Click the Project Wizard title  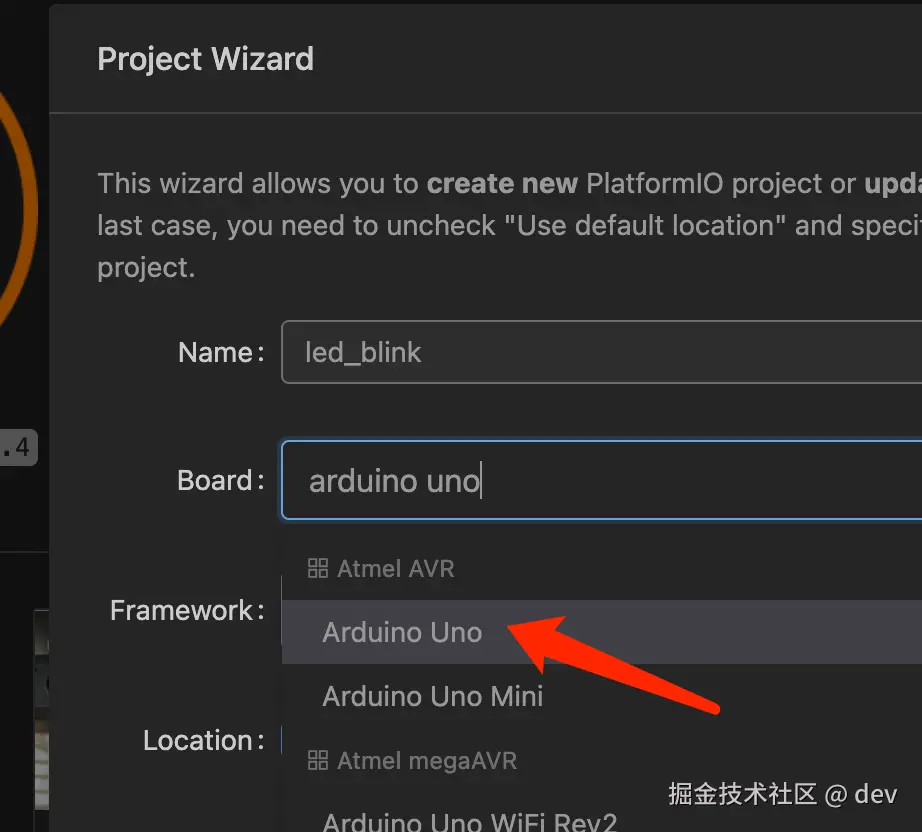205,59
